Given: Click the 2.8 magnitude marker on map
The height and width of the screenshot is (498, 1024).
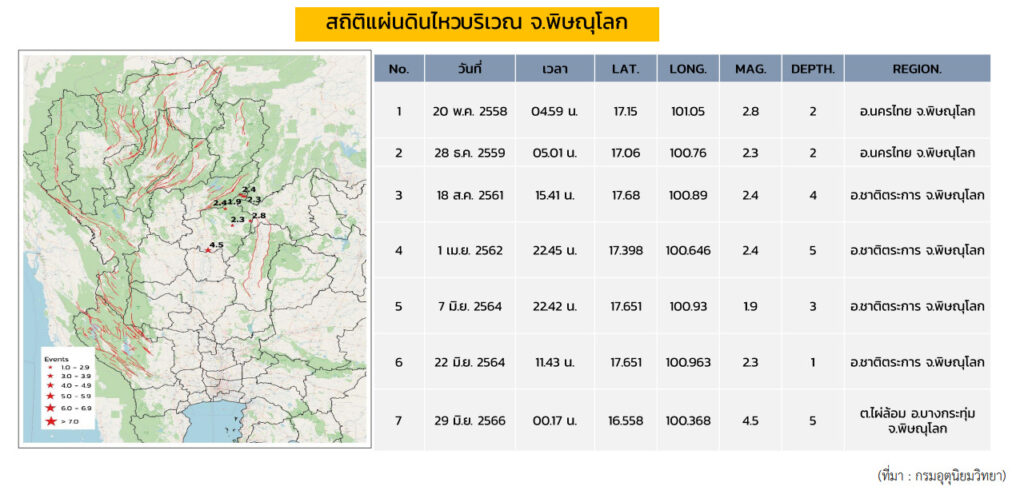Looking at the screenshot, I should coord(252,221).
